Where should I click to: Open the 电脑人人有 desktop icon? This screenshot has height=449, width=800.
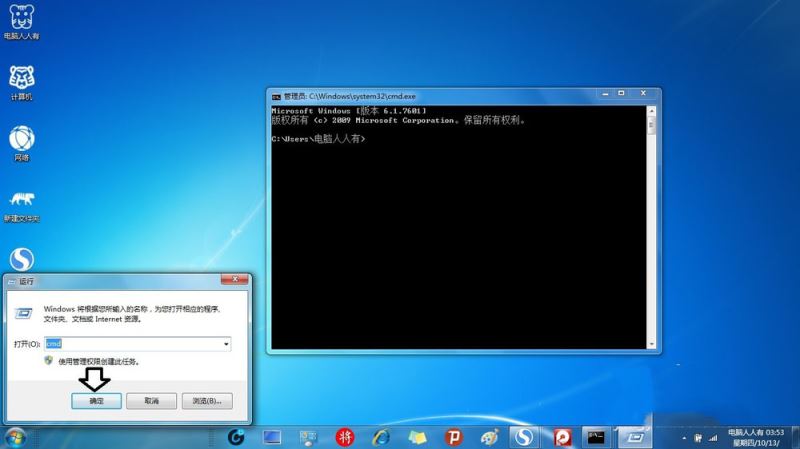click(x=21, y=18)
